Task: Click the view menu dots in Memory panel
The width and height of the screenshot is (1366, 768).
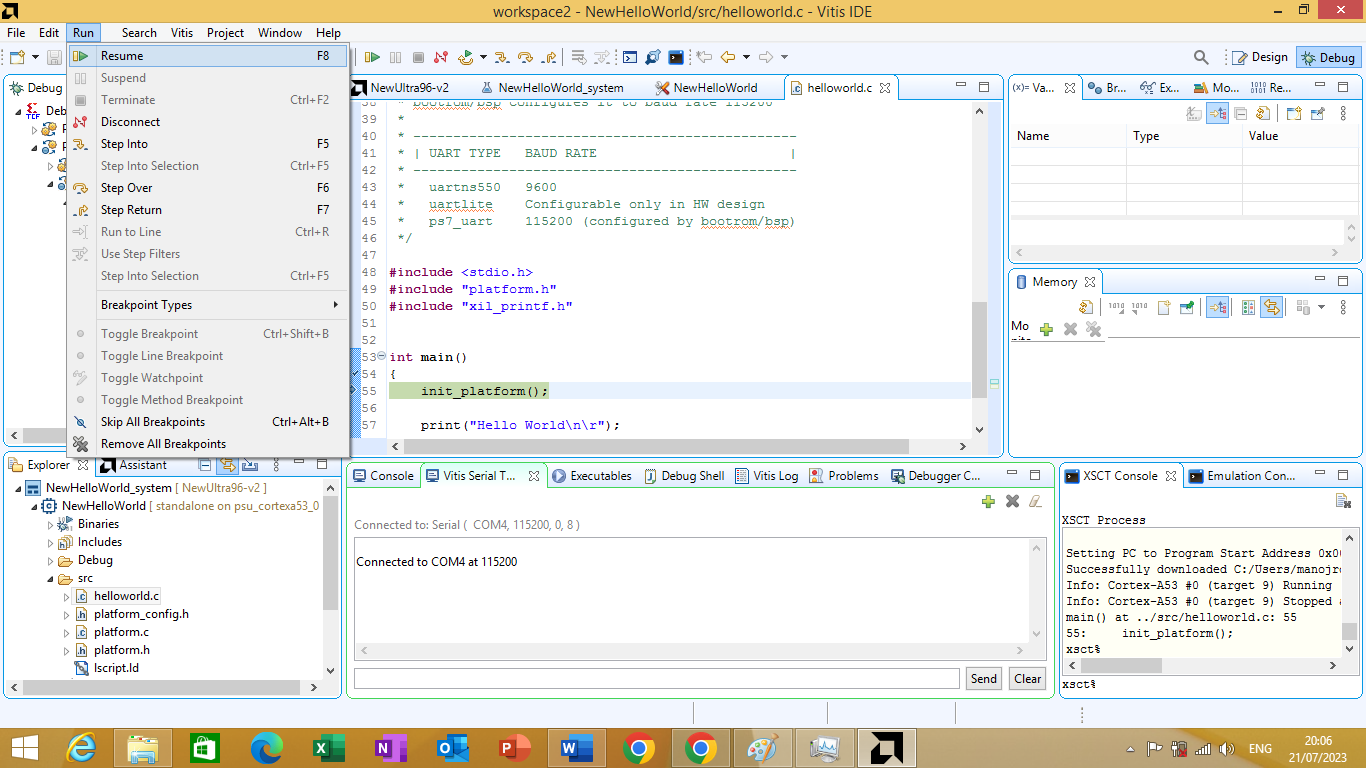Action: click(1343, 307)
